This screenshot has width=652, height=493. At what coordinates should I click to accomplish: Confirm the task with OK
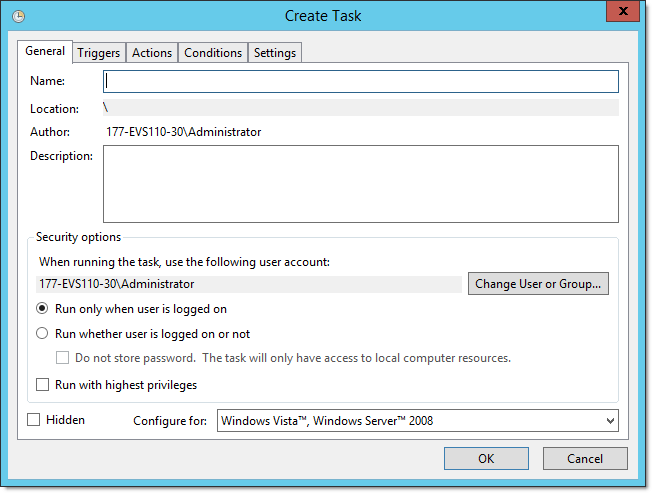486,459
